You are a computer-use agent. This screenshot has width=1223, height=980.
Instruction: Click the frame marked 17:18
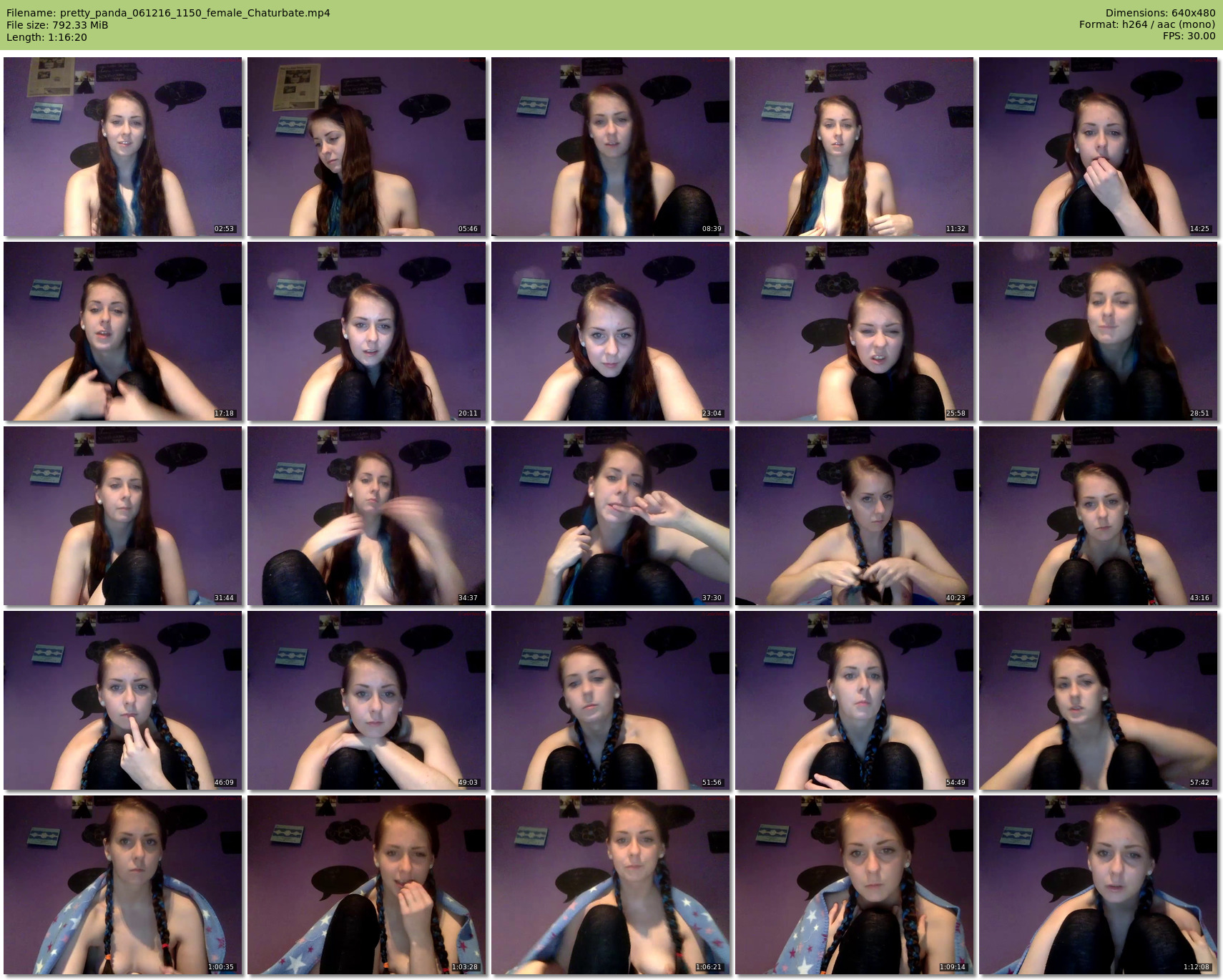click(123, 331)
